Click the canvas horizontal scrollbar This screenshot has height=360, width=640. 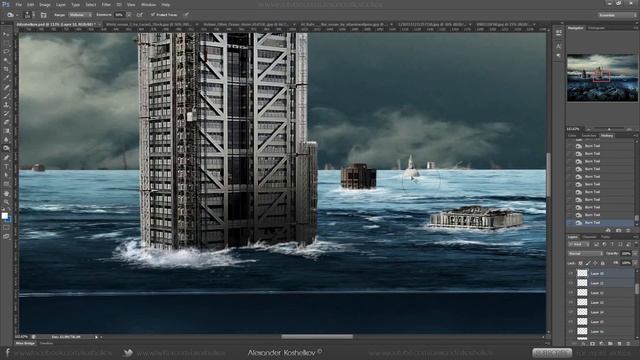[317, 337]
